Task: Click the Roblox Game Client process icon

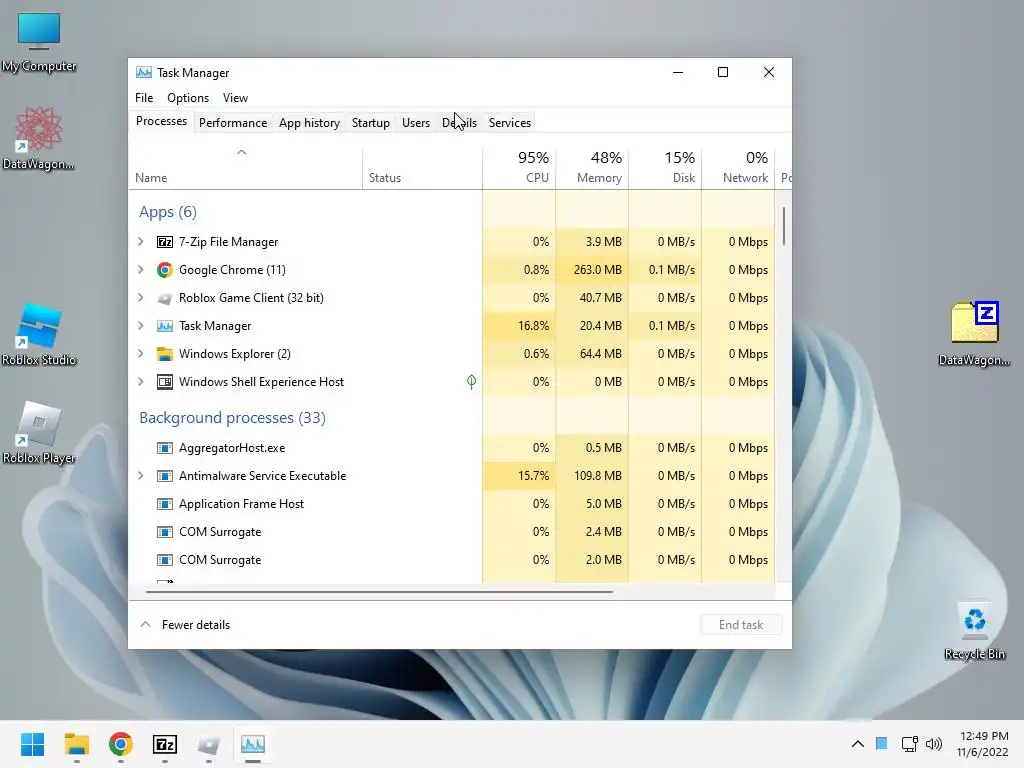Action: click(x=165, y=298)
